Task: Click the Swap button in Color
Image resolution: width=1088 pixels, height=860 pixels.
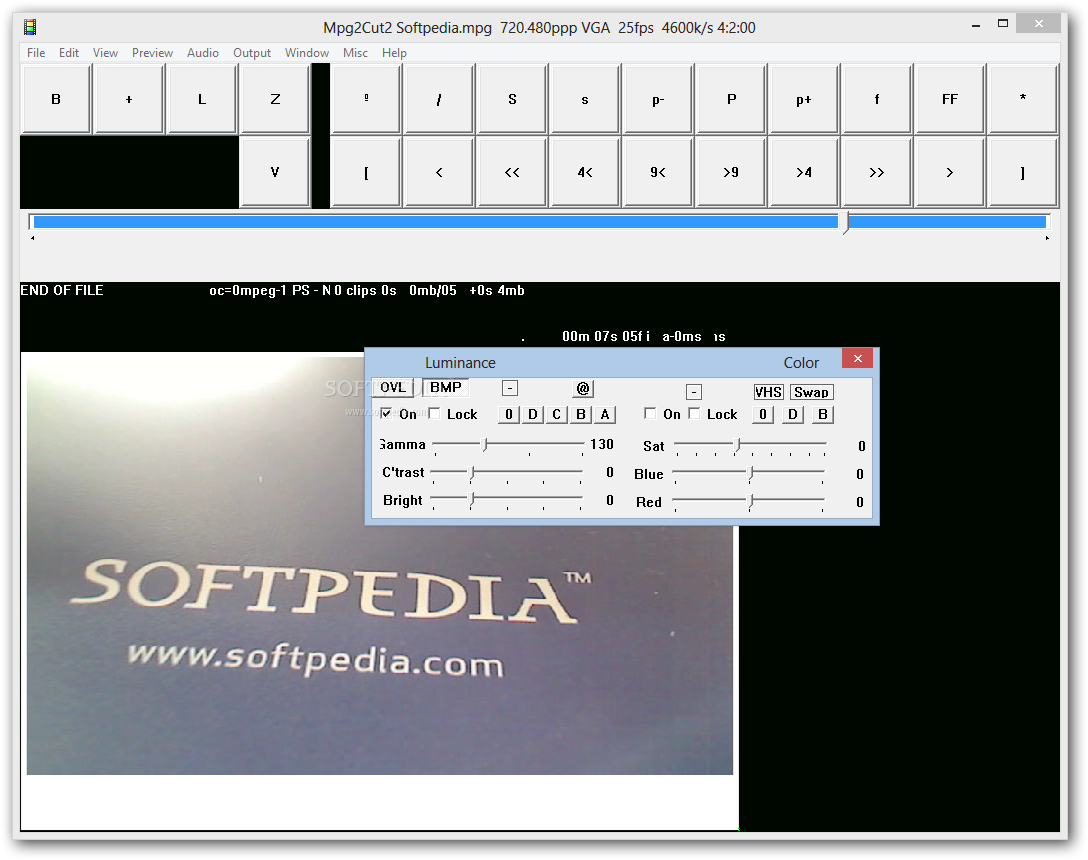Action: 811,392
